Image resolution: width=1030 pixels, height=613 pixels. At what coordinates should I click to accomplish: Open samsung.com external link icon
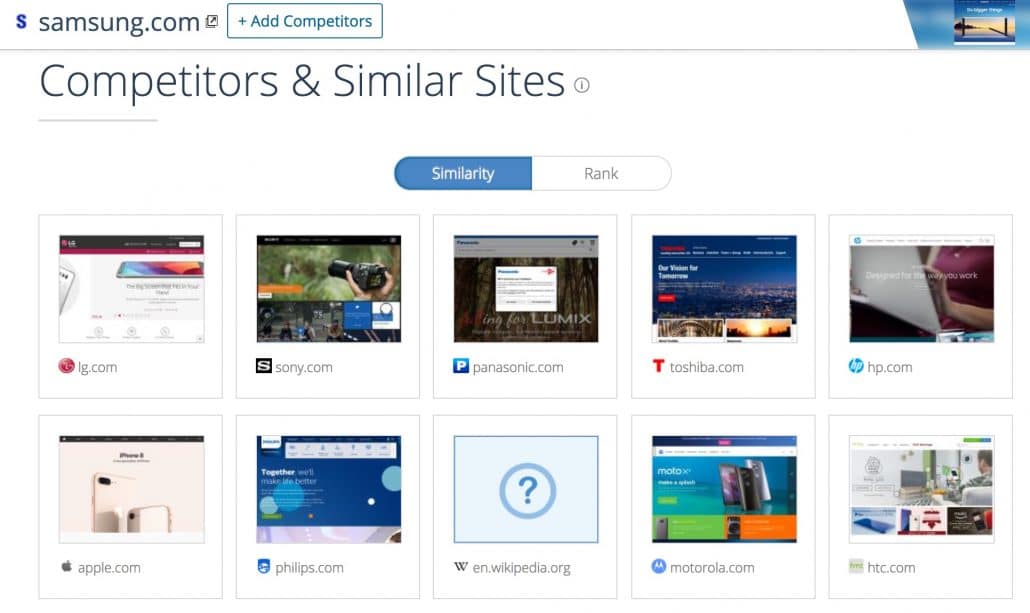click(x=212, y=21)
